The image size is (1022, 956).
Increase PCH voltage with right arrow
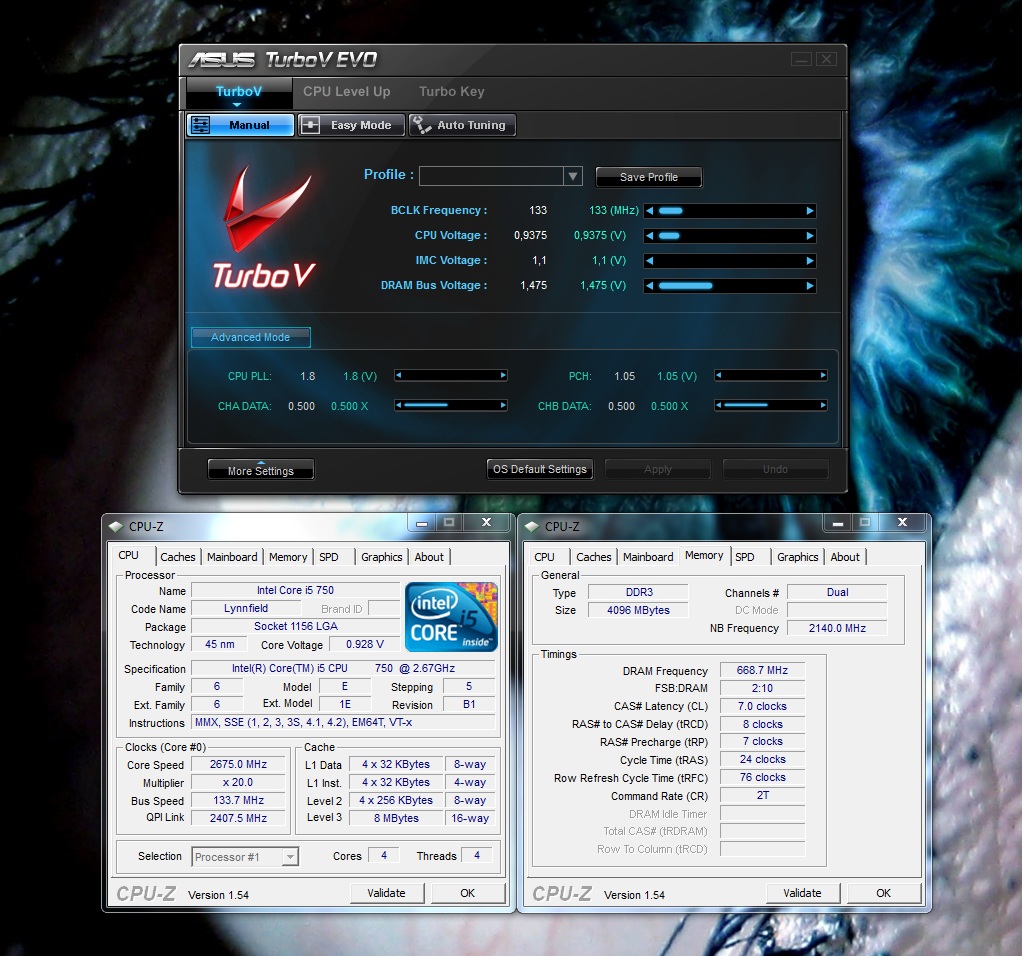[x=823, y=375]
